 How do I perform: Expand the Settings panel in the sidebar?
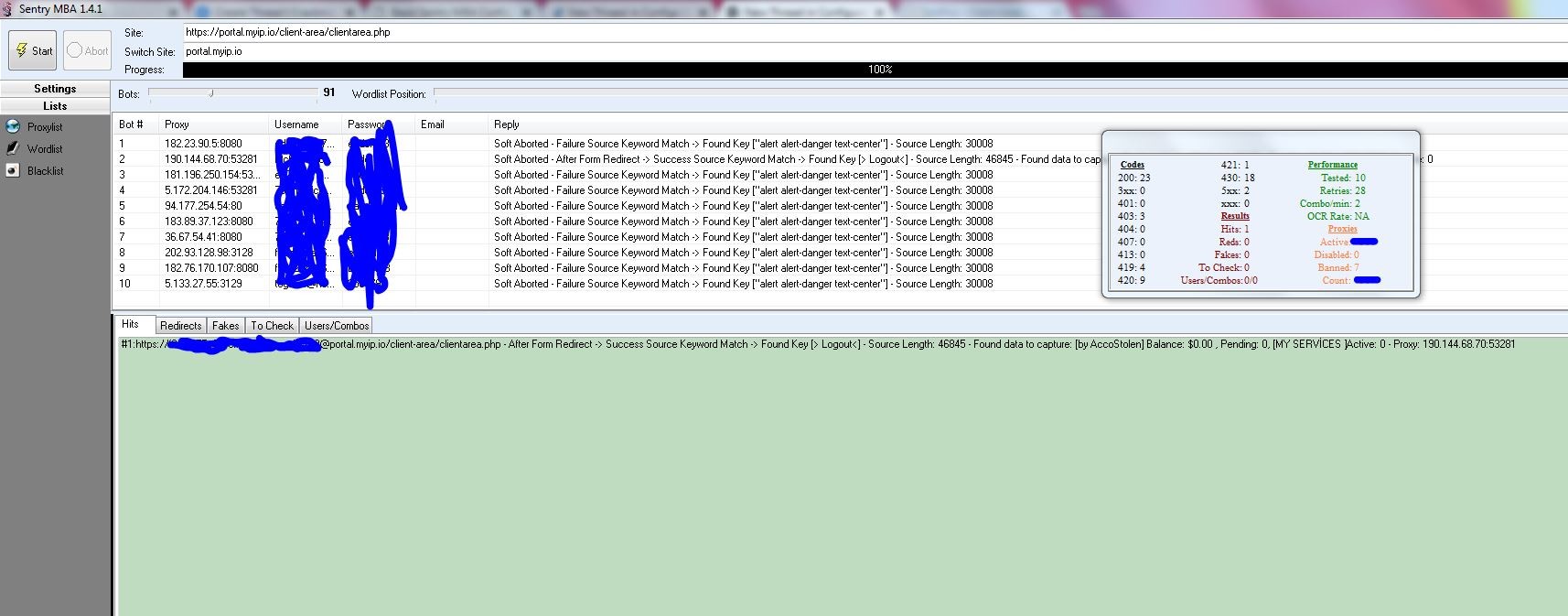(x=55, y=89)
